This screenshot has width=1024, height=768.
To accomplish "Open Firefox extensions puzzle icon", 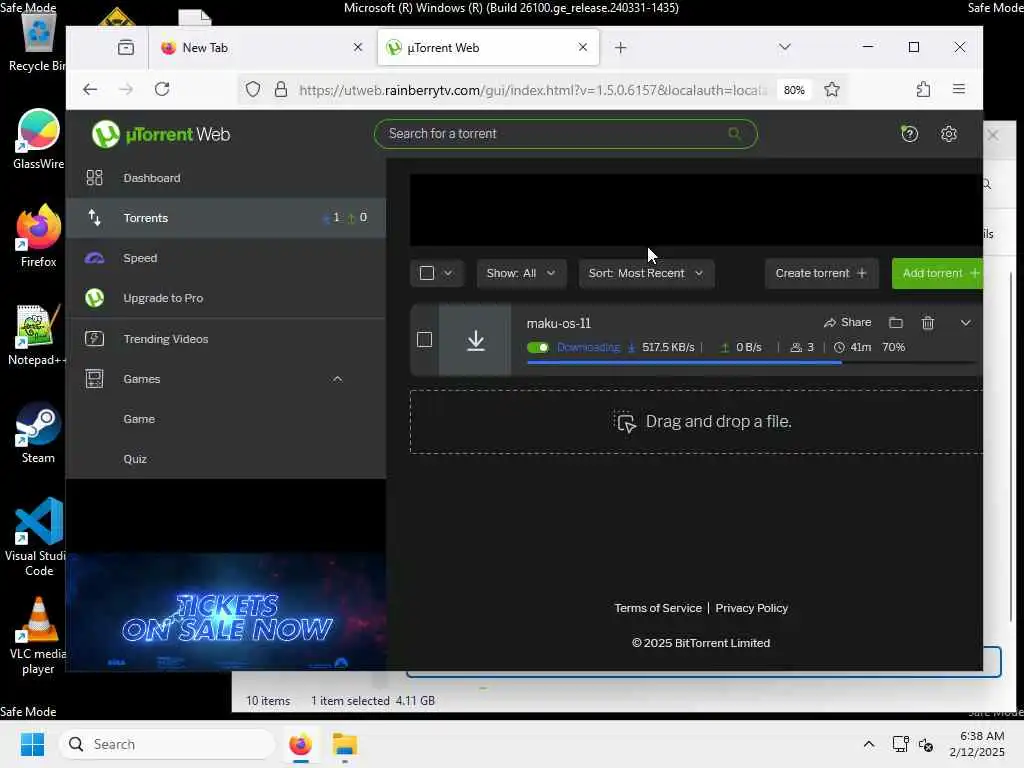I will (923, 89).
